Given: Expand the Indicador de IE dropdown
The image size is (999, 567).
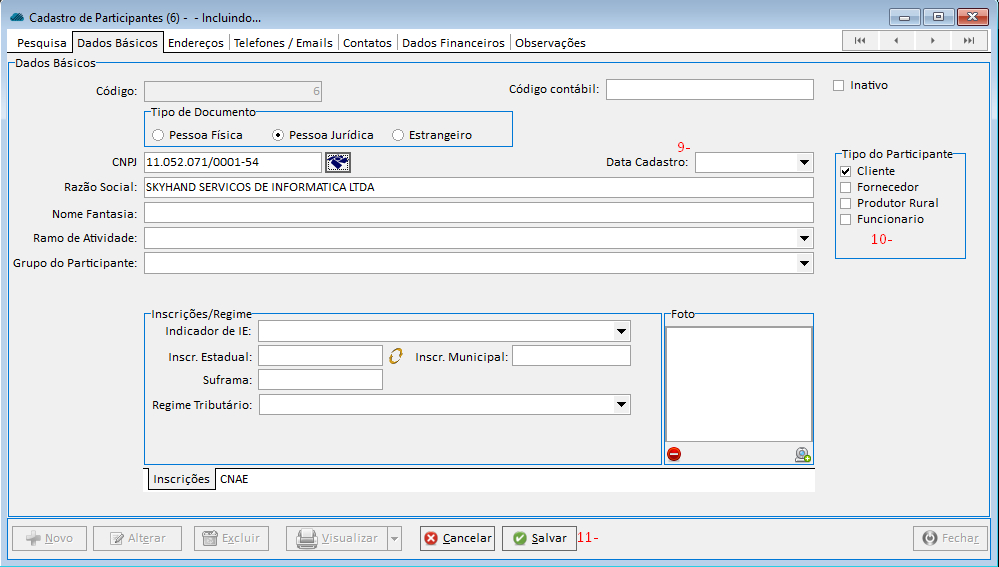Looking at the screenshot, I should (x=621, y=331).
